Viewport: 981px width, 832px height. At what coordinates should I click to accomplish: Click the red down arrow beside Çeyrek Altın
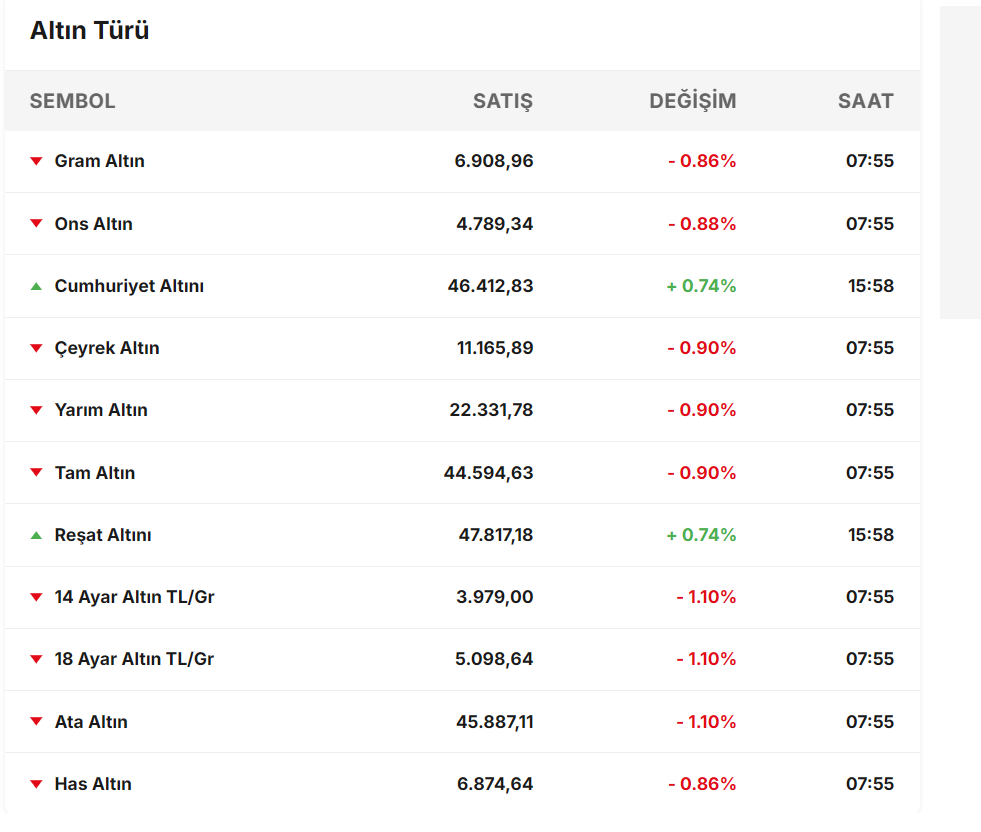click(36, 349)
